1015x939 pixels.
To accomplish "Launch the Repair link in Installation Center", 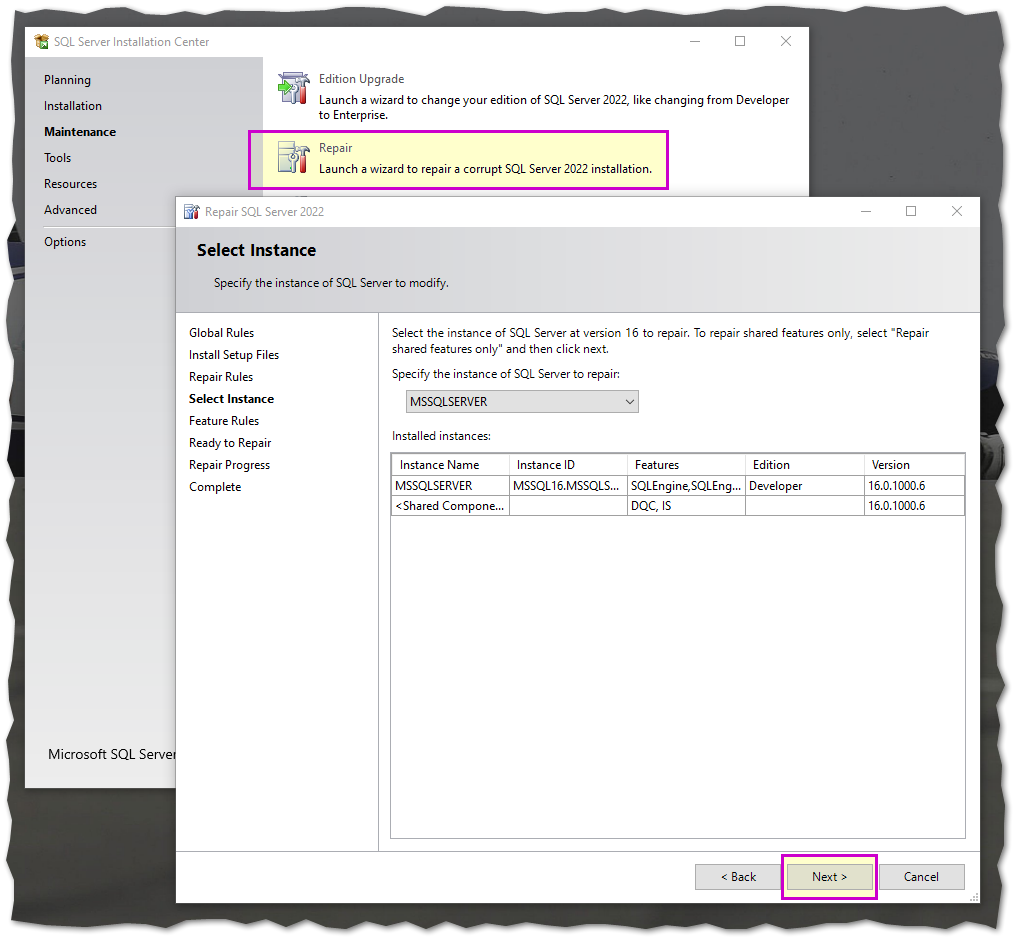I will 335,148.
